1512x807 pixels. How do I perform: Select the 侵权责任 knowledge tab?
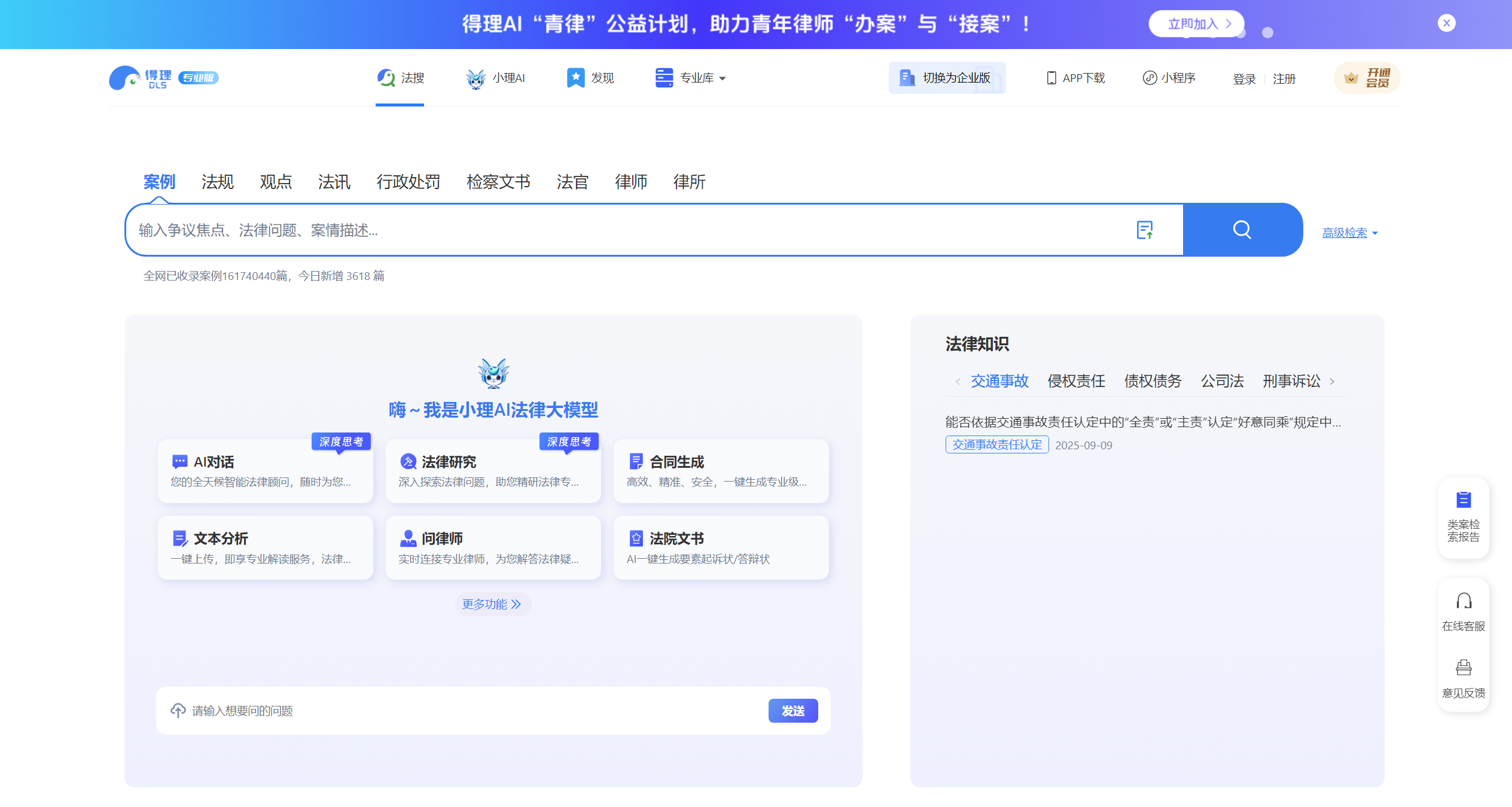click(1076, 381)
